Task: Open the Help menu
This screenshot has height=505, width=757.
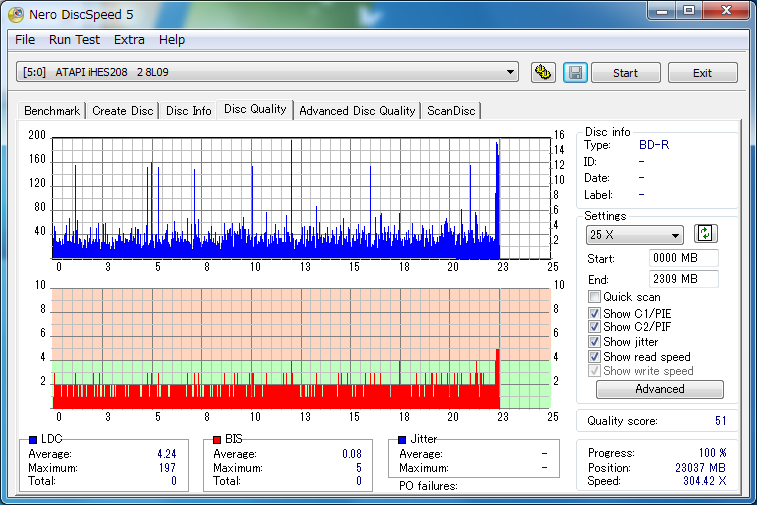Action: click(x=172, y=40)
